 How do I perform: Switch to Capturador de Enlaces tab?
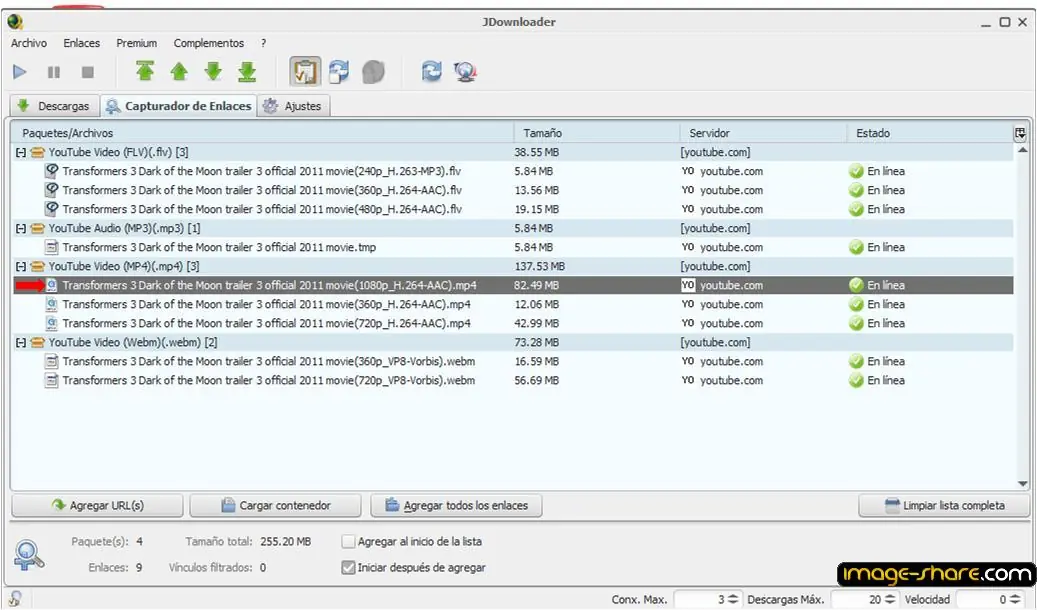click(179, 106)
